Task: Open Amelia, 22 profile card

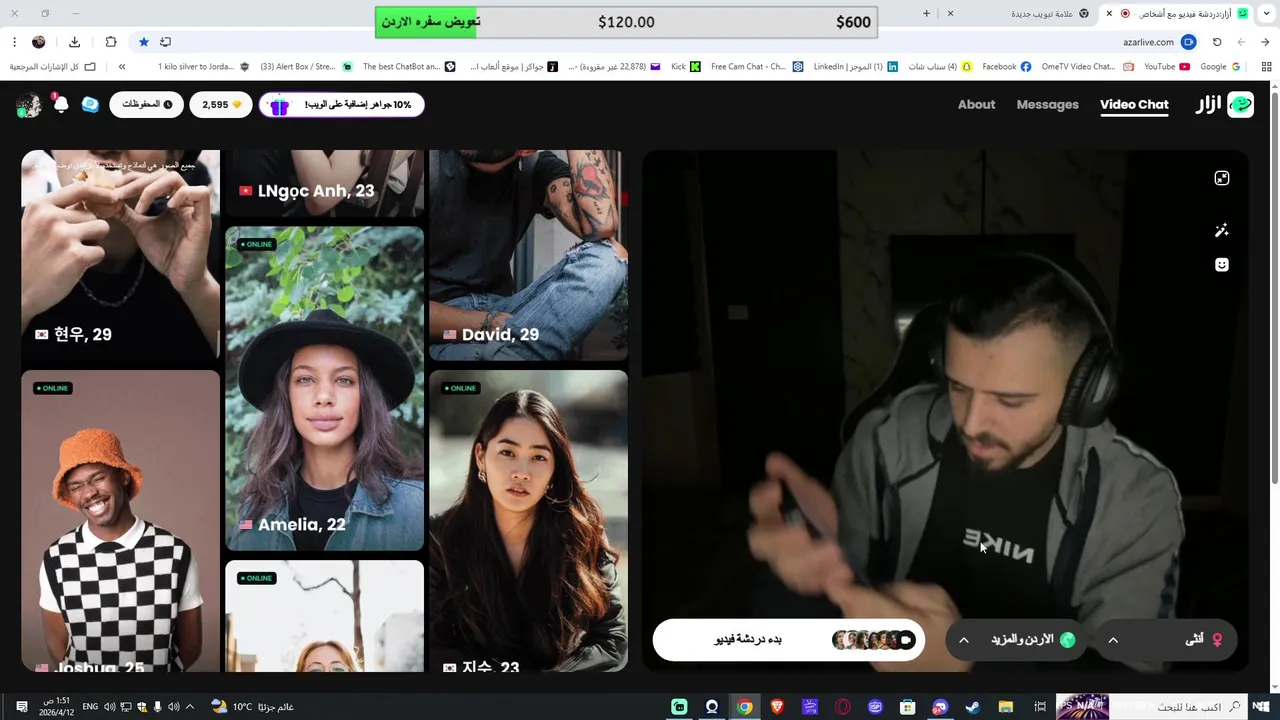Action: 324,388
